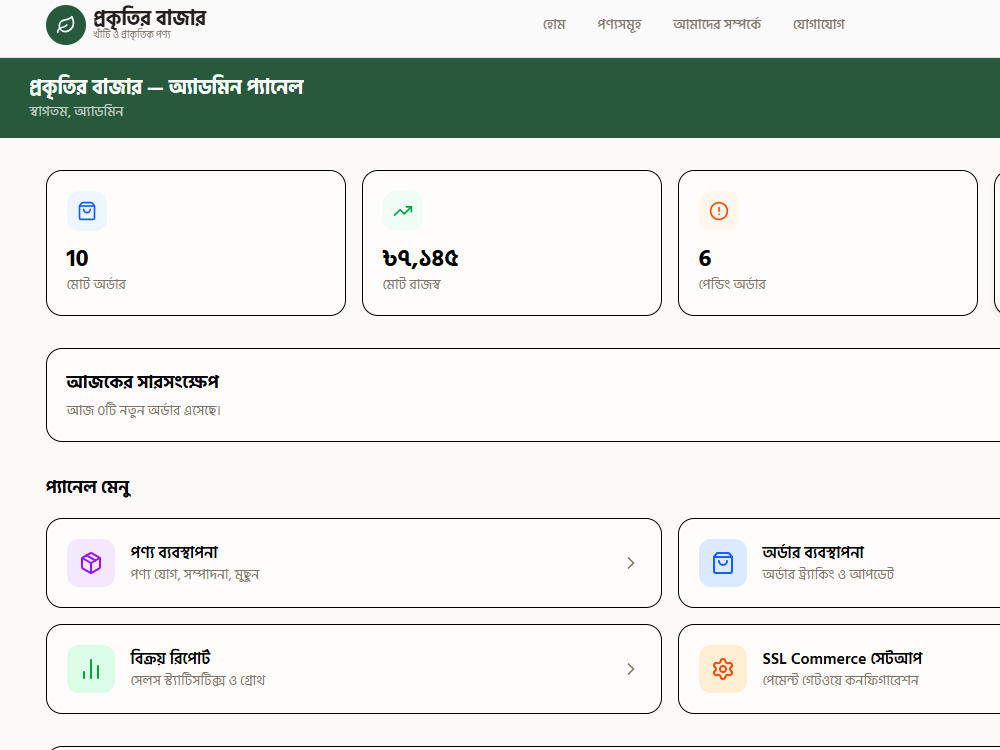Click the number 6 in pending card
Viewport: 1000px width, 750px height.
[705, 258]
